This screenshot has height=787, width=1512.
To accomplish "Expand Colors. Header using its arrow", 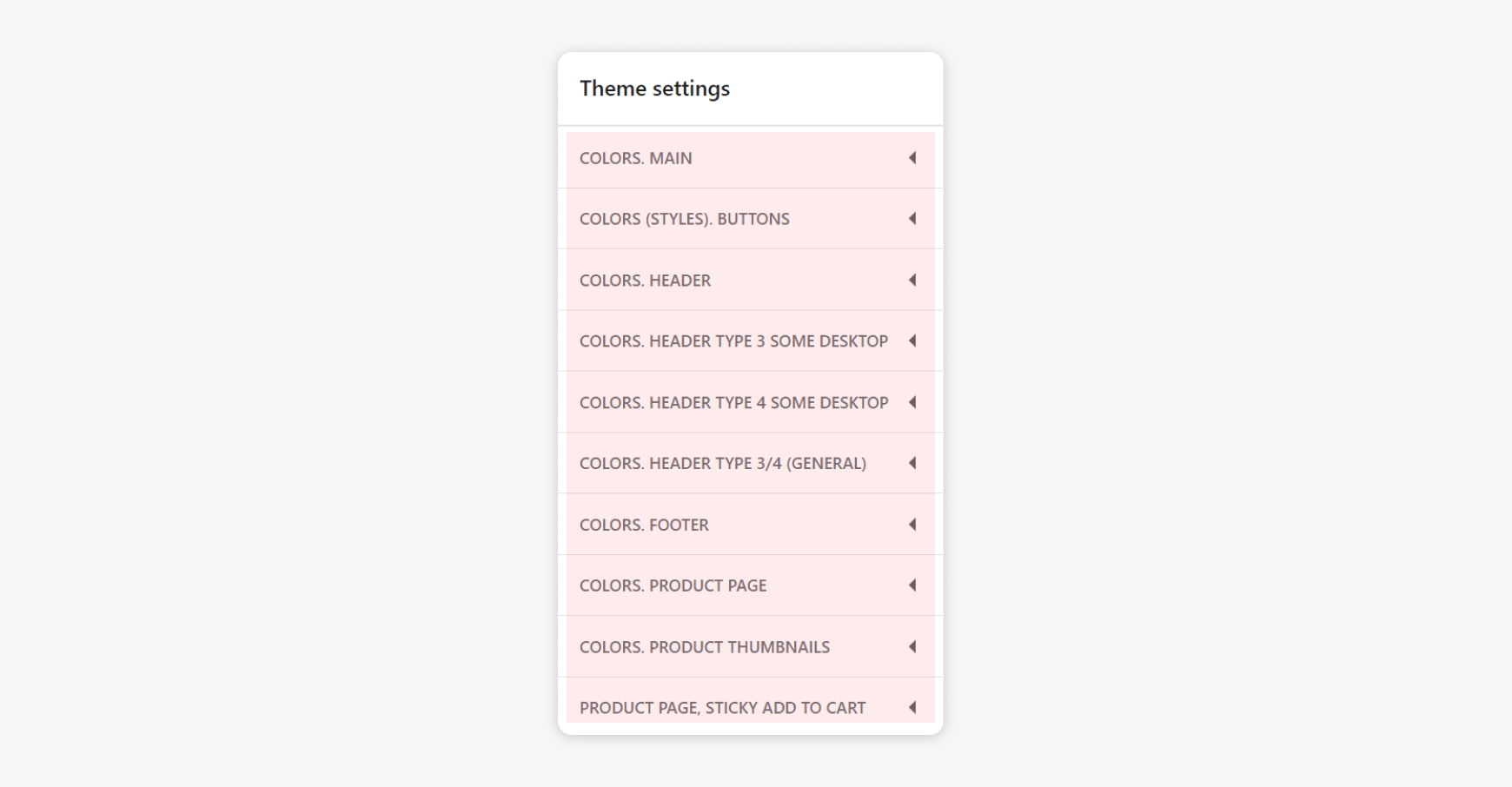I will point(912,280).
